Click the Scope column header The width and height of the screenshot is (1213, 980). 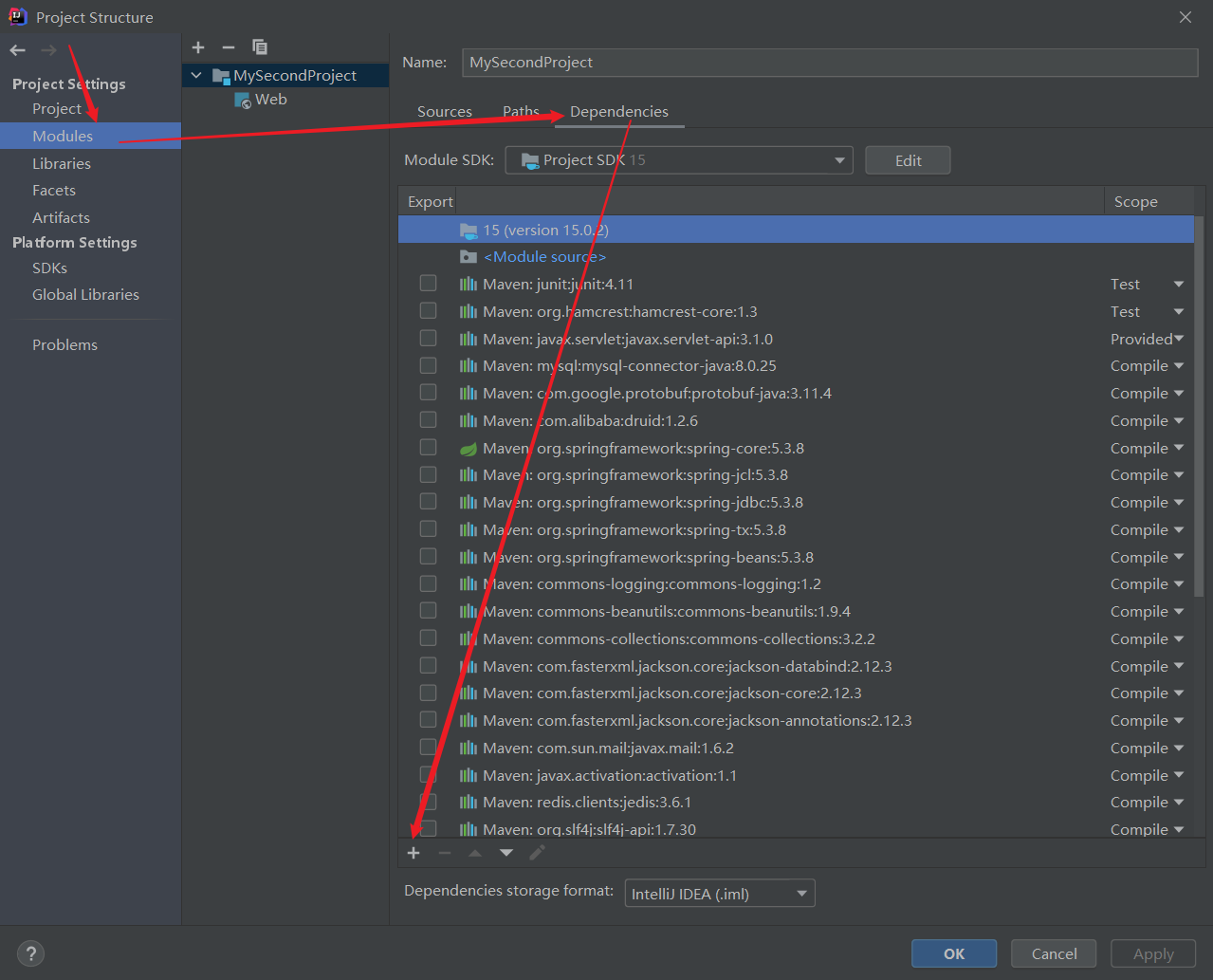coord(1136,202)
